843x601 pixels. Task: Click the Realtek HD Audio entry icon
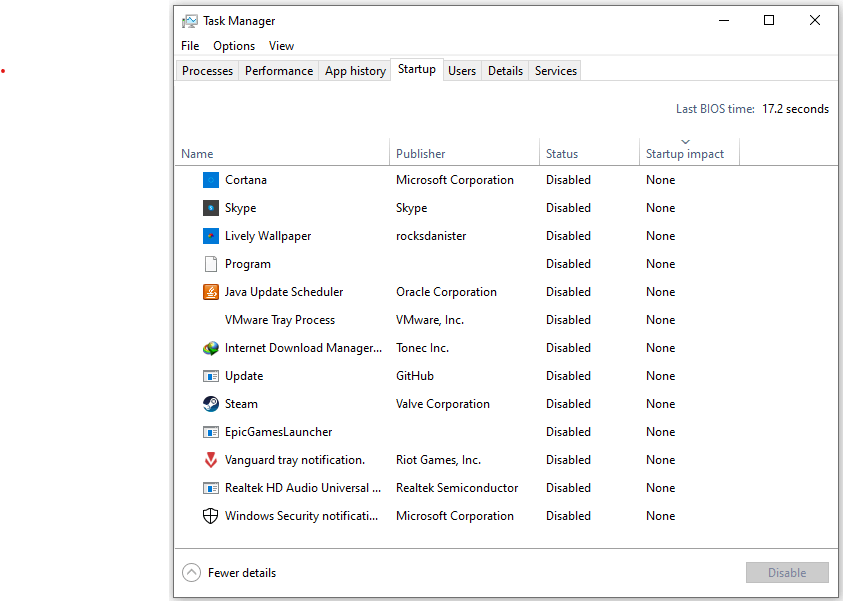pyautogui.click(x=211, y=488)
